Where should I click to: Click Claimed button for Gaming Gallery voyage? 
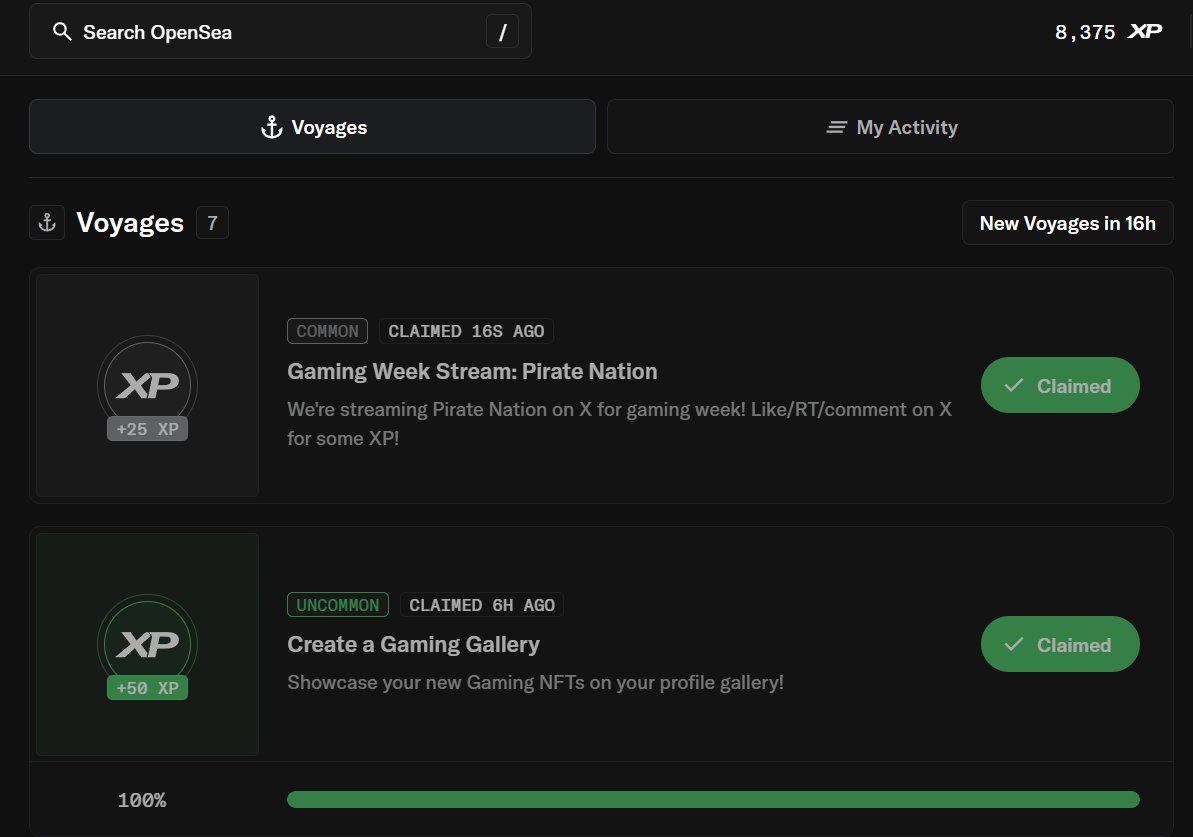click(x=1060, y=644)
